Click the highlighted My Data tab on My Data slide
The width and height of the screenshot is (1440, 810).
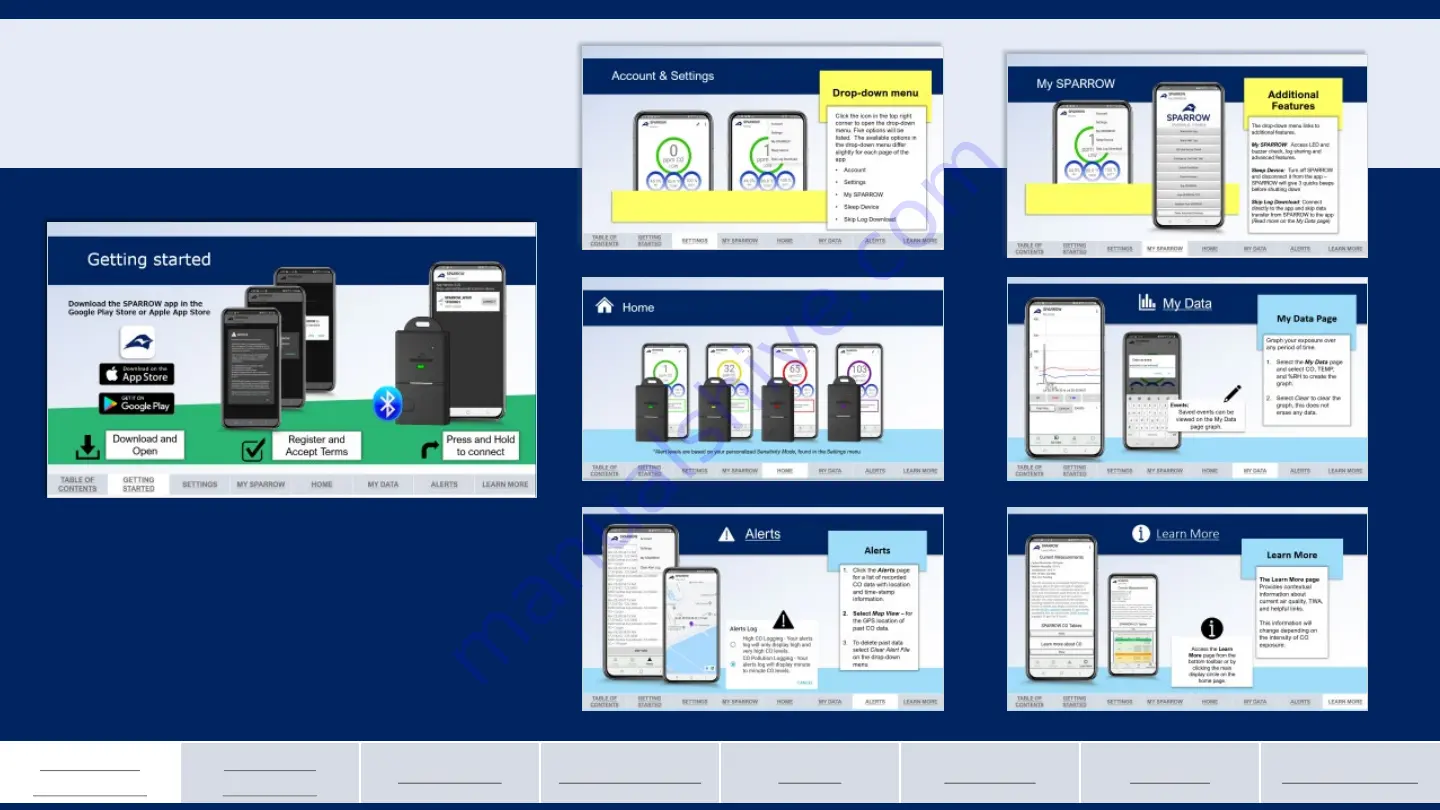pyautogui.click(x=1255, y=470)
